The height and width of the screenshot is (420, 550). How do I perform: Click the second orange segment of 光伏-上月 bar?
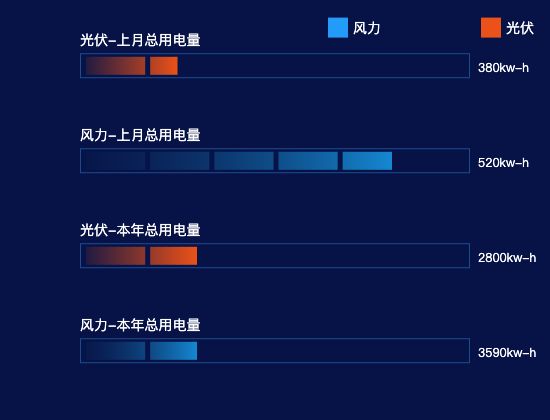pos(164,66)
